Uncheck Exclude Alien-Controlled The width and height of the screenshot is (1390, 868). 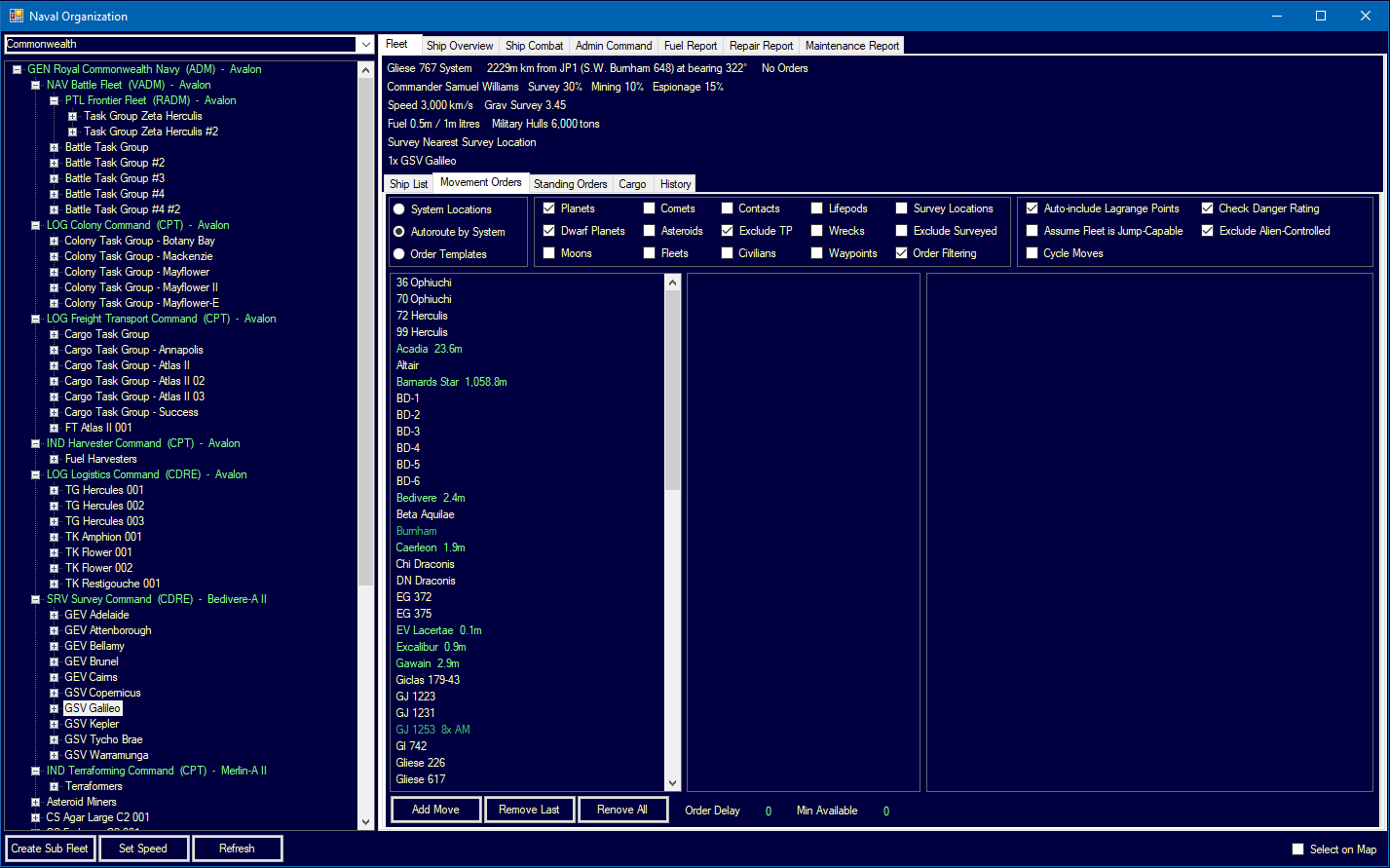coord(1208,231)
